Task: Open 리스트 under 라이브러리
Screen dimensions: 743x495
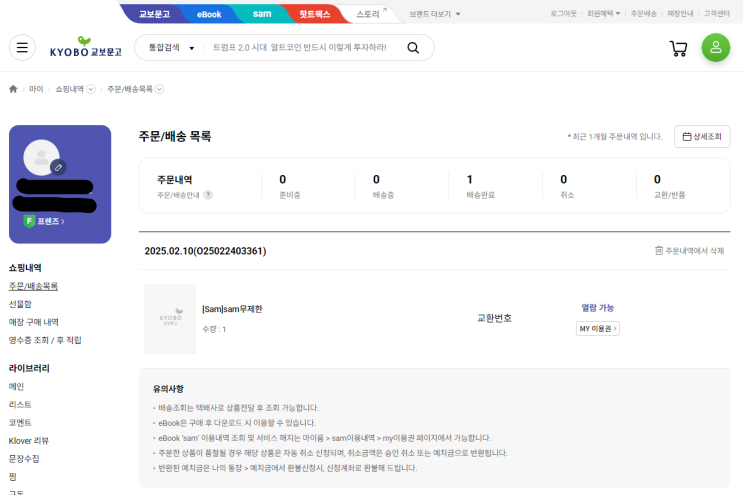Action: (20, 405)
